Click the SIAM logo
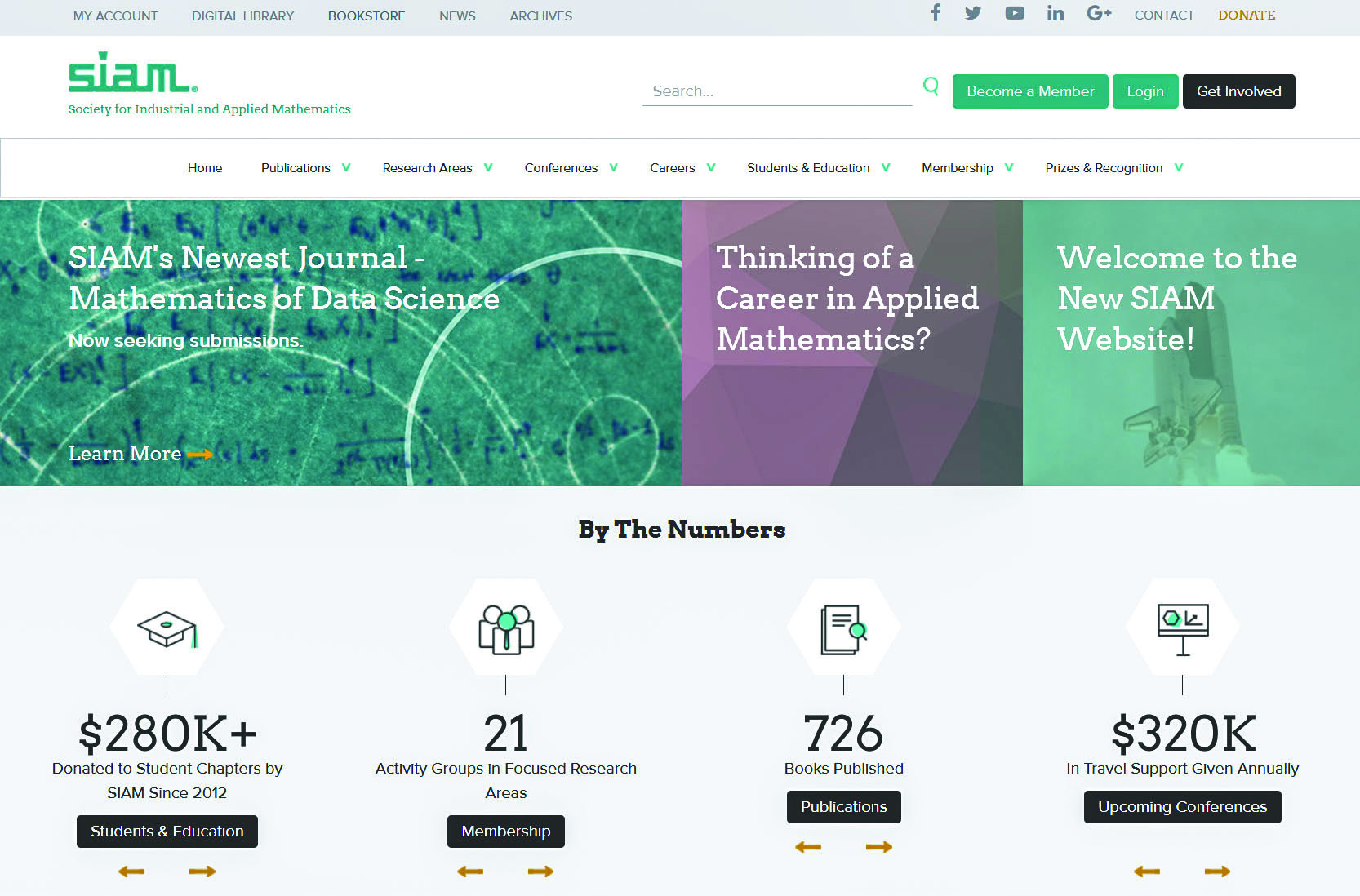The width and height of the screenshot is (1360, 896). (132, 73)
